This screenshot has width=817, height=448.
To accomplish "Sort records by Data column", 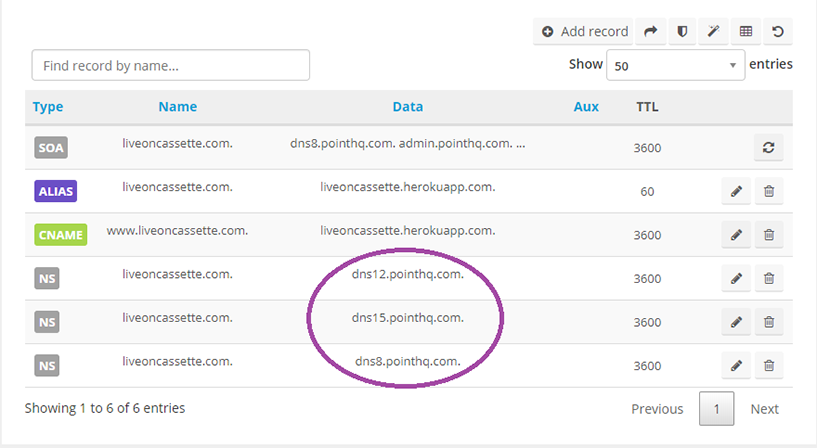I will (x=407, y=107).
